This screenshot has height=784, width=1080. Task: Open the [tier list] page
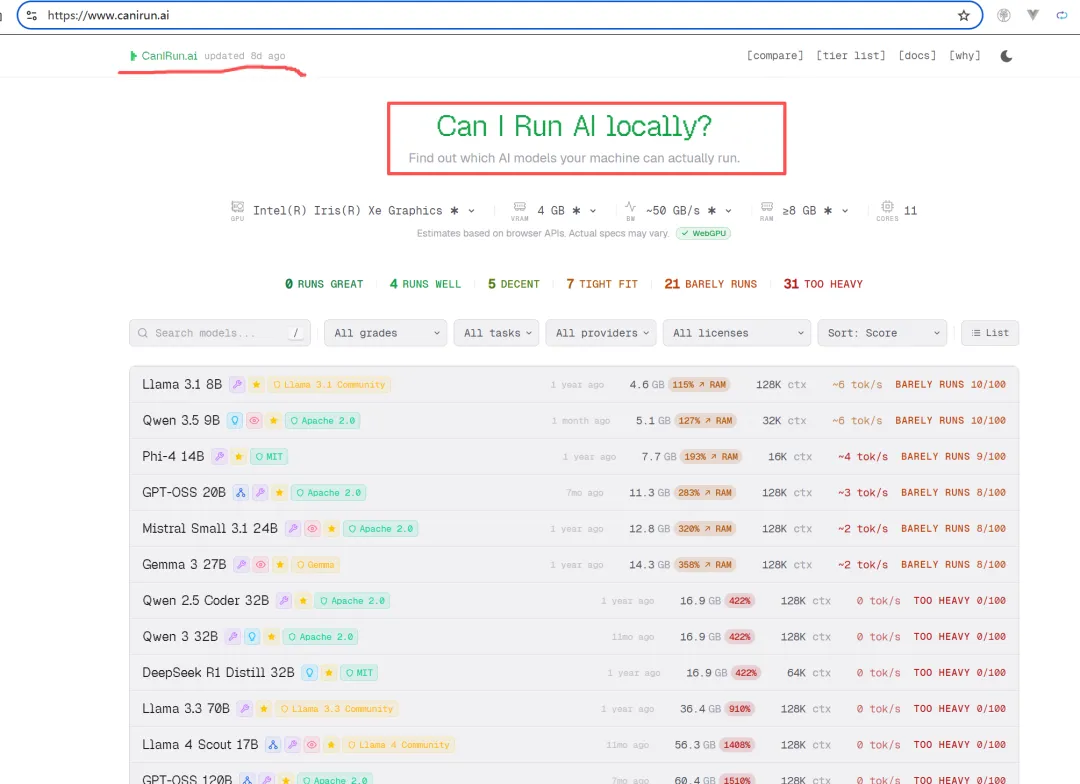click(x=851, y=55)
